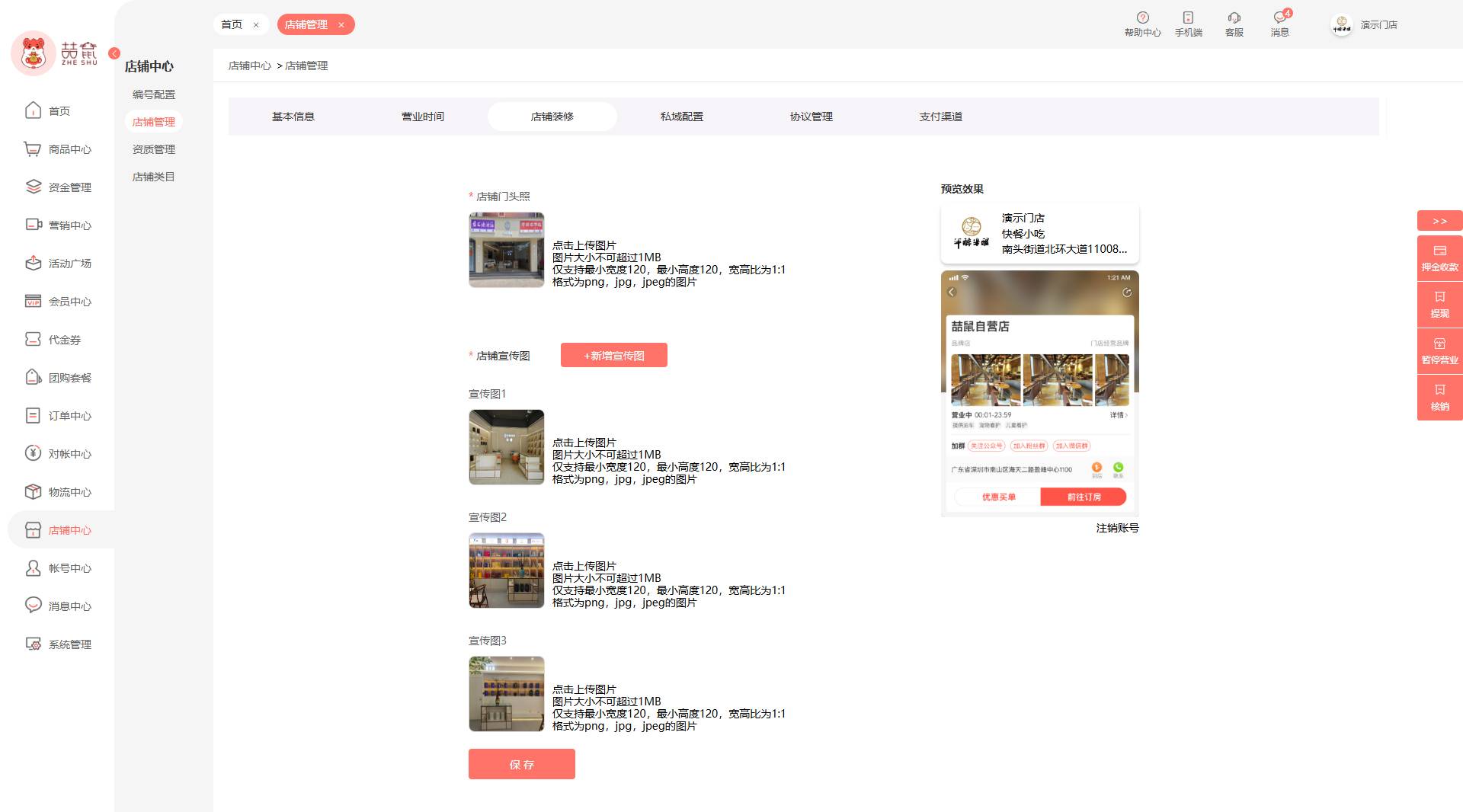Go to 首页 in the sidebar
Screen dimensions: 1463x812
point(58,111)
